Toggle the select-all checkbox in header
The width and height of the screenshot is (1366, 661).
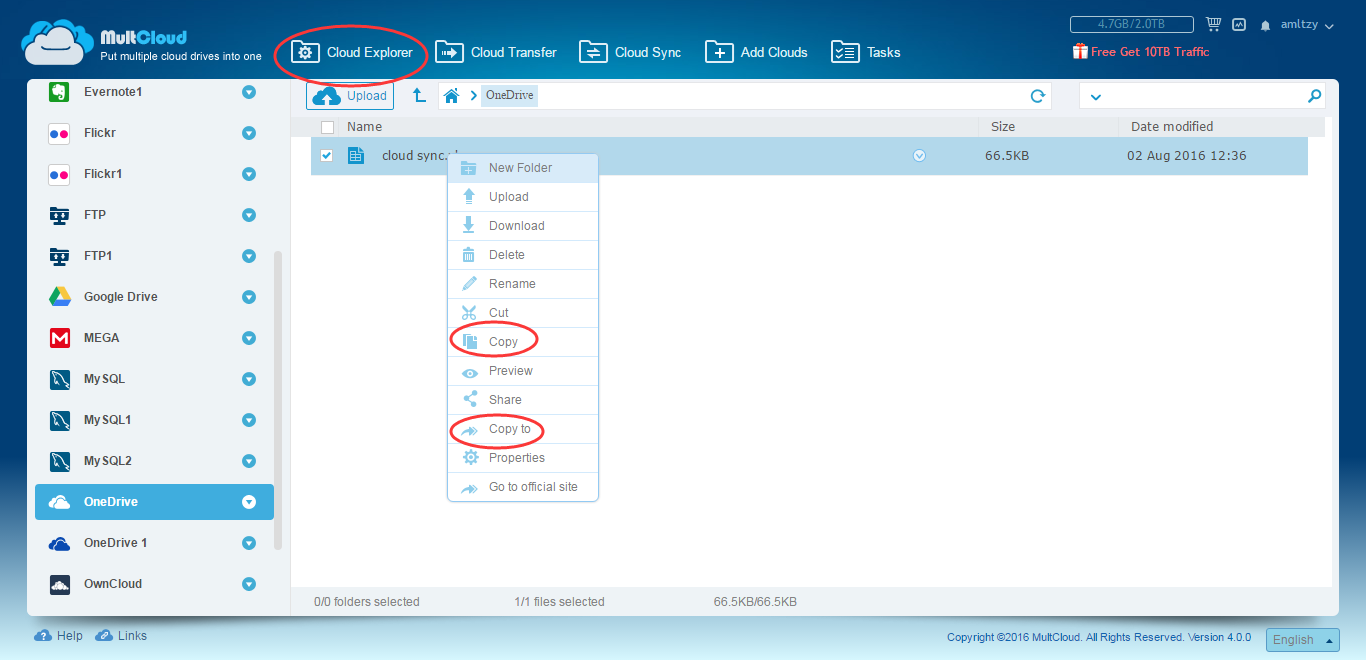327,127
